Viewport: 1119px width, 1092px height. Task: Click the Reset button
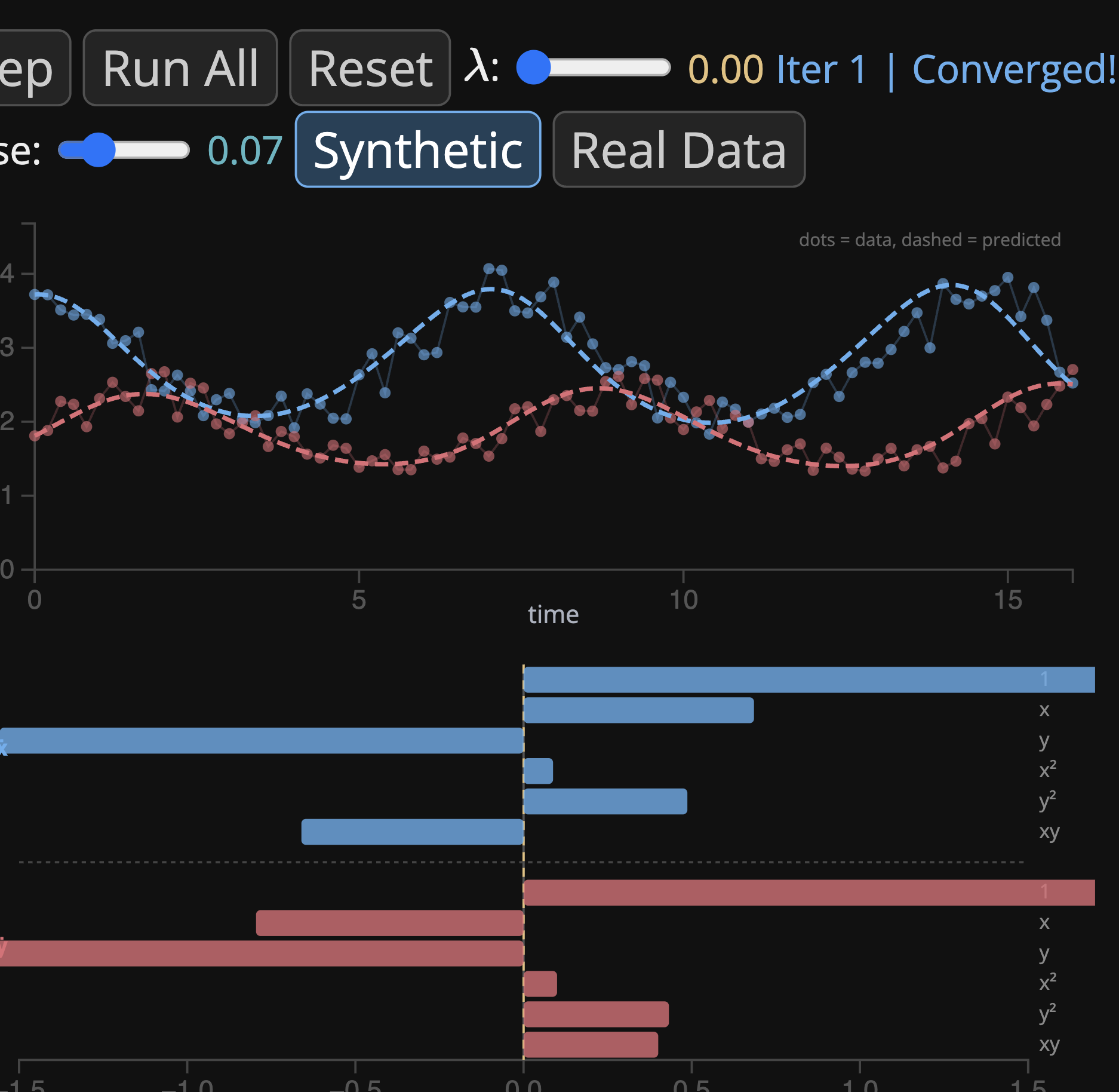click(370, 68)
